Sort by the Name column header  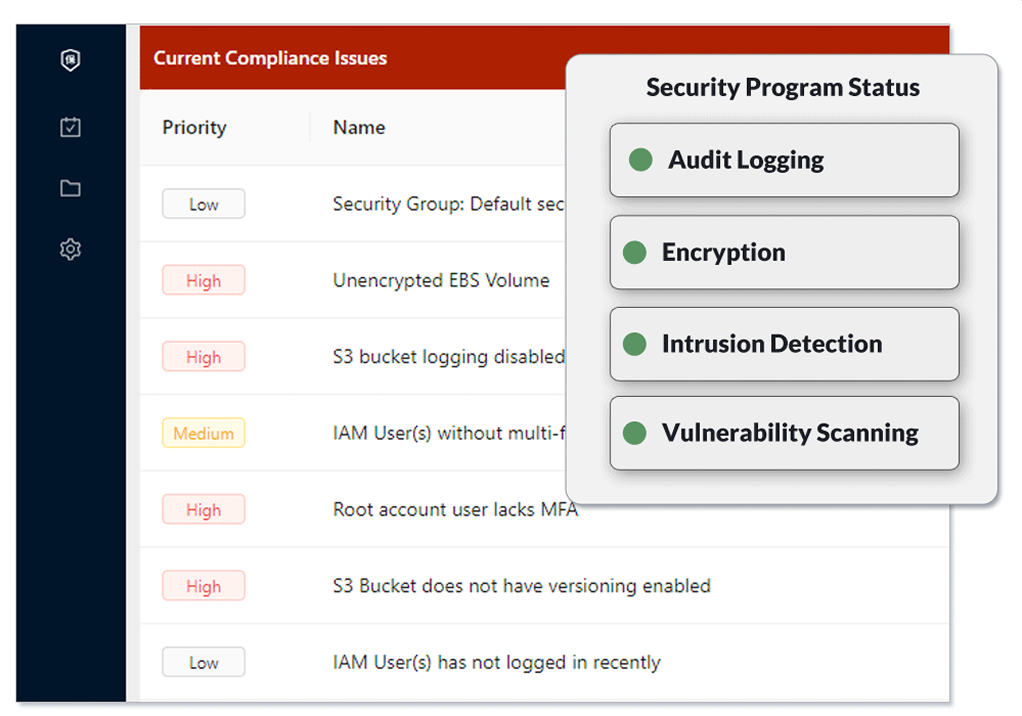click(x=359, y=127)
